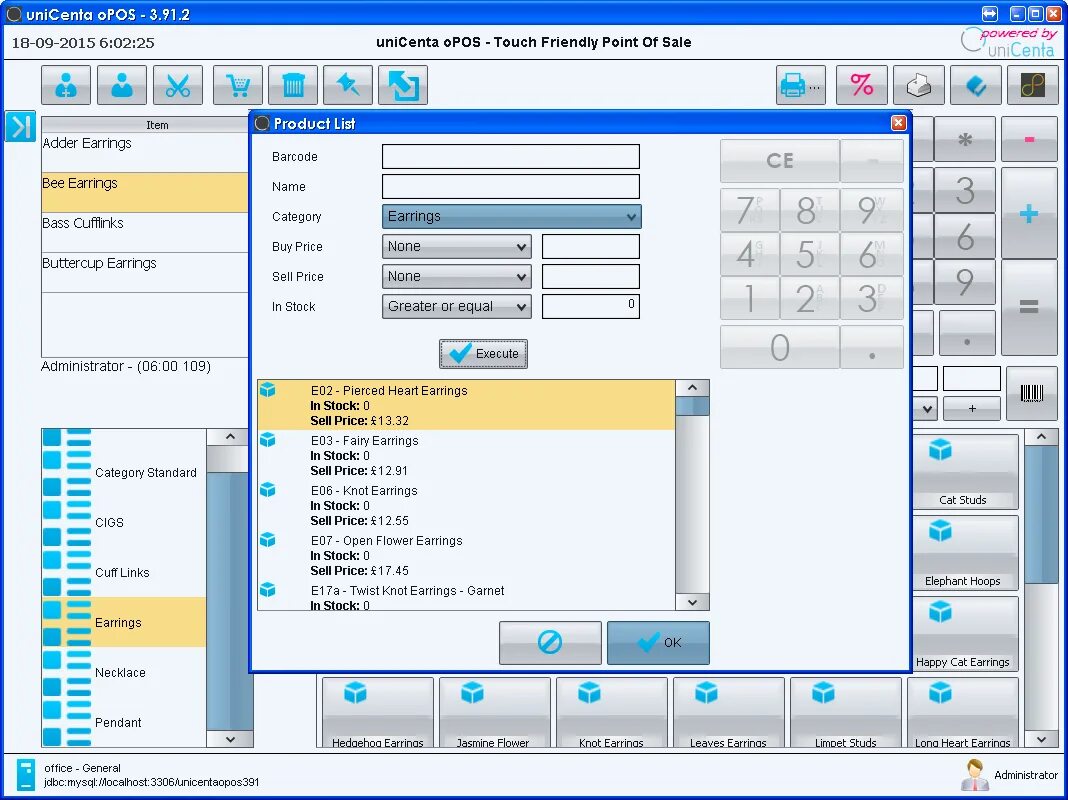This screenshot has width=1068, height=800.
Task: Click the 7 key on dialog keypad
Action: [x=750, y=210]
